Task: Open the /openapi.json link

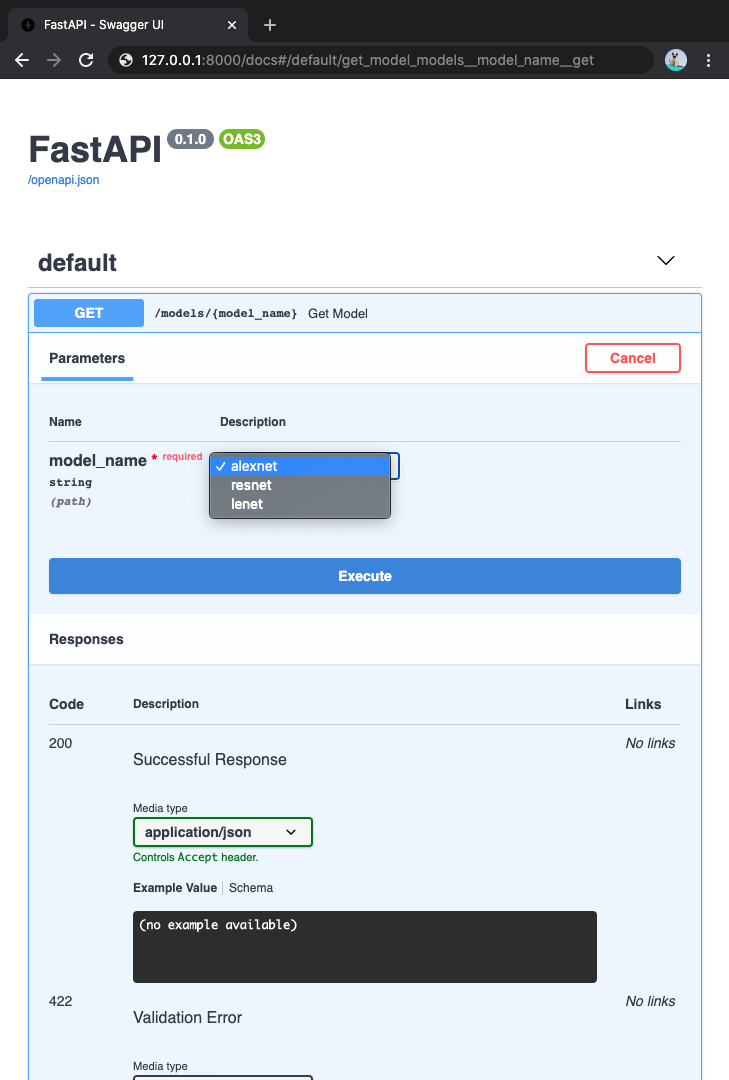Action: [x=62, y=179]
